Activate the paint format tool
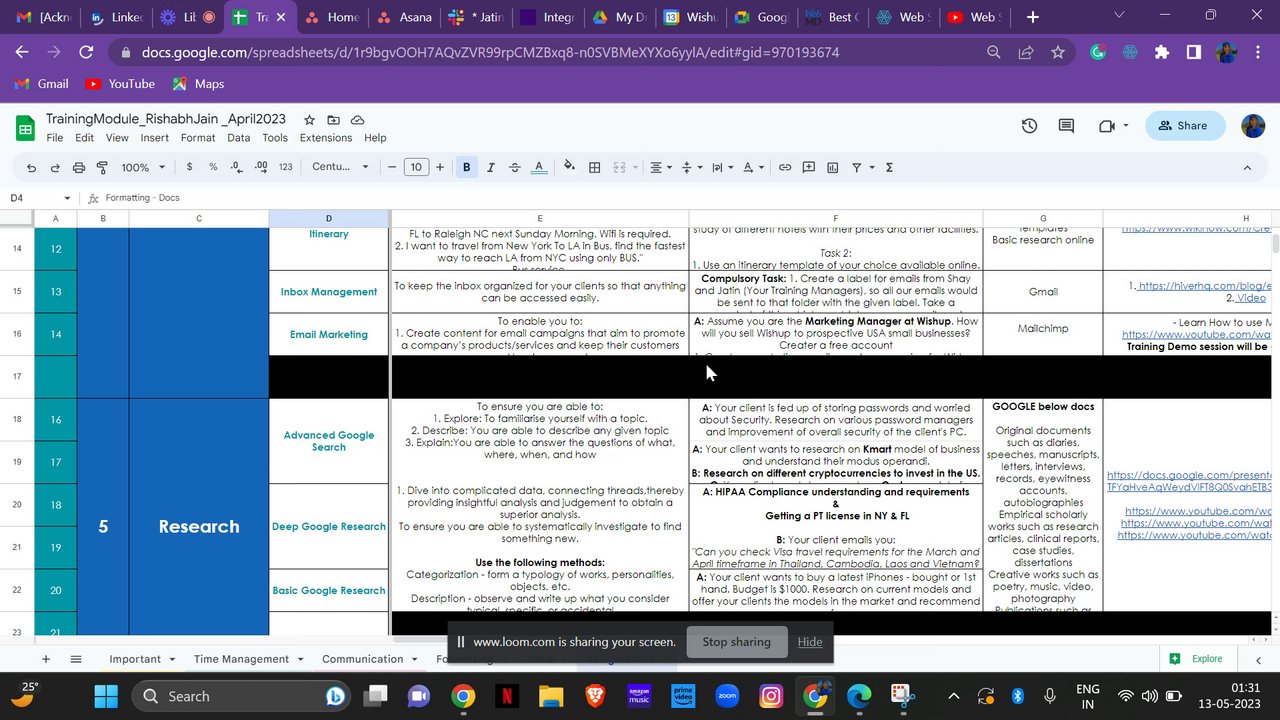 [x=102, y=167]
